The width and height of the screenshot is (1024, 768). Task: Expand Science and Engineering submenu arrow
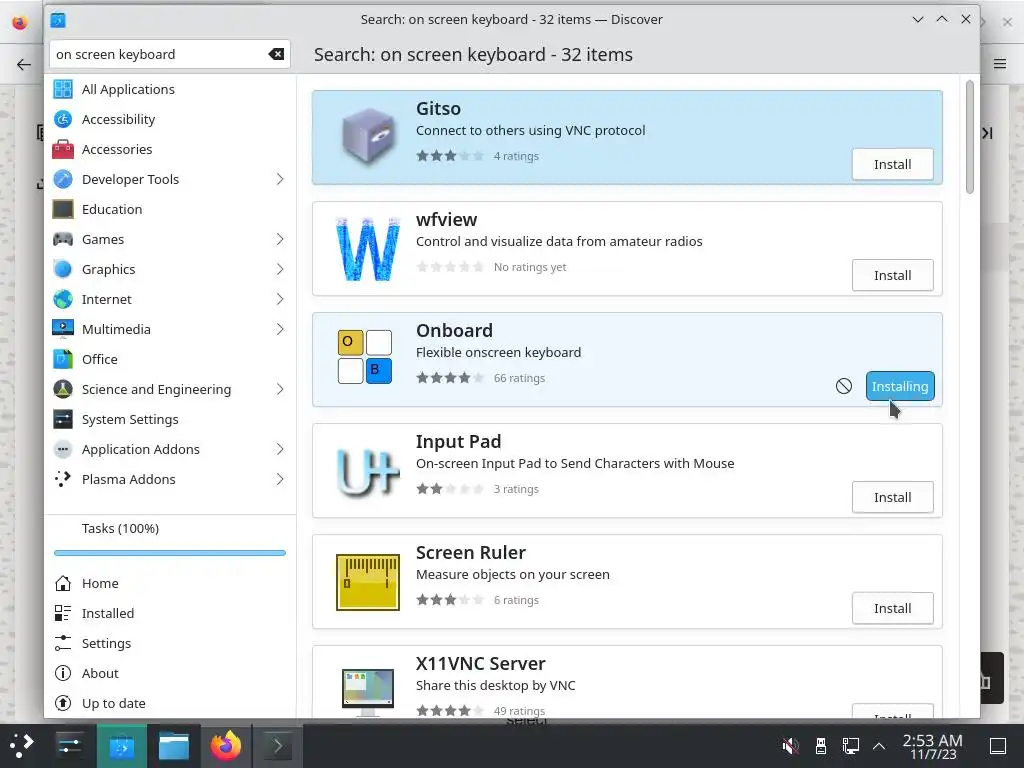pos(280,389)
